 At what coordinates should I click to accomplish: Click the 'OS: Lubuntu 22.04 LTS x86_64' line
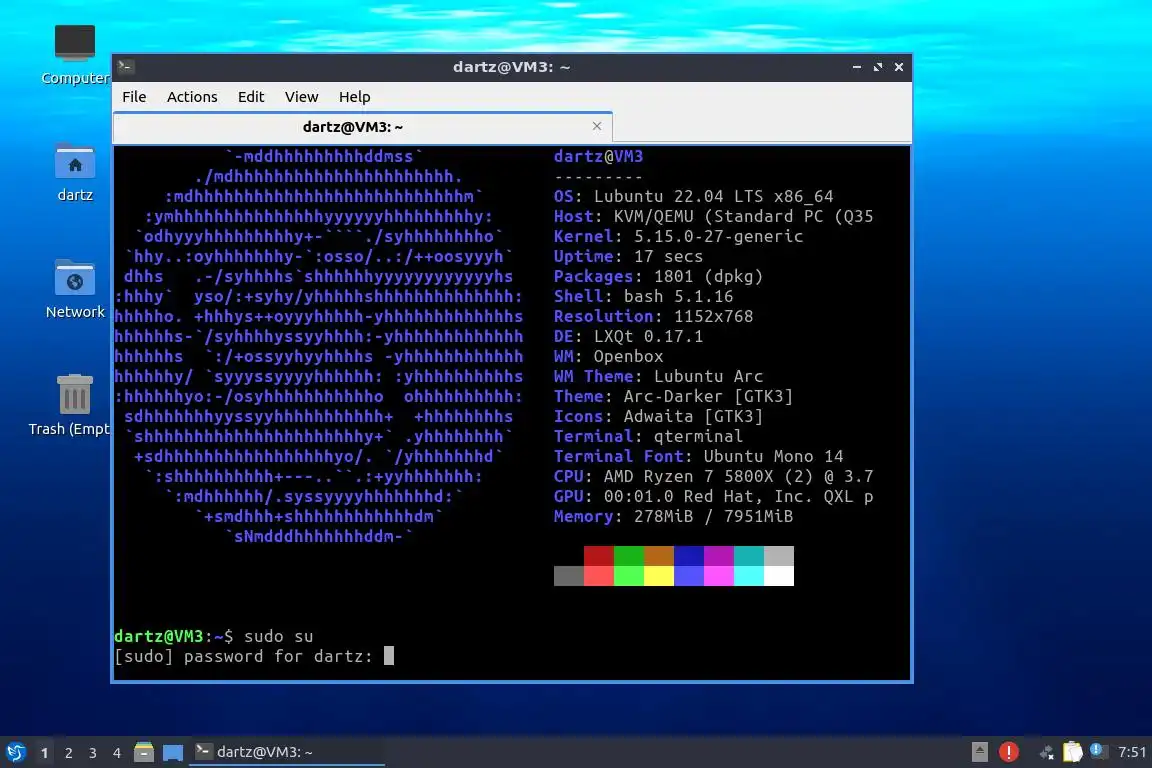pyautogui.click(x=694, y=196)
